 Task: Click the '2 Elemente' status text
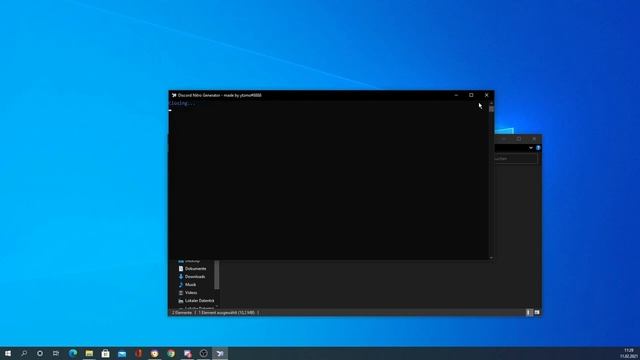(x=182, y=313)
